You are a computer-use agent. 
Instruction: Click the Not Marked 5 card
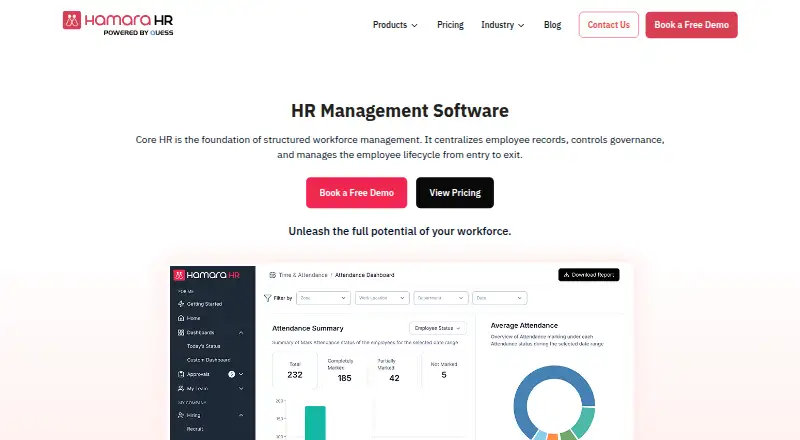click(x=444, y=370)
